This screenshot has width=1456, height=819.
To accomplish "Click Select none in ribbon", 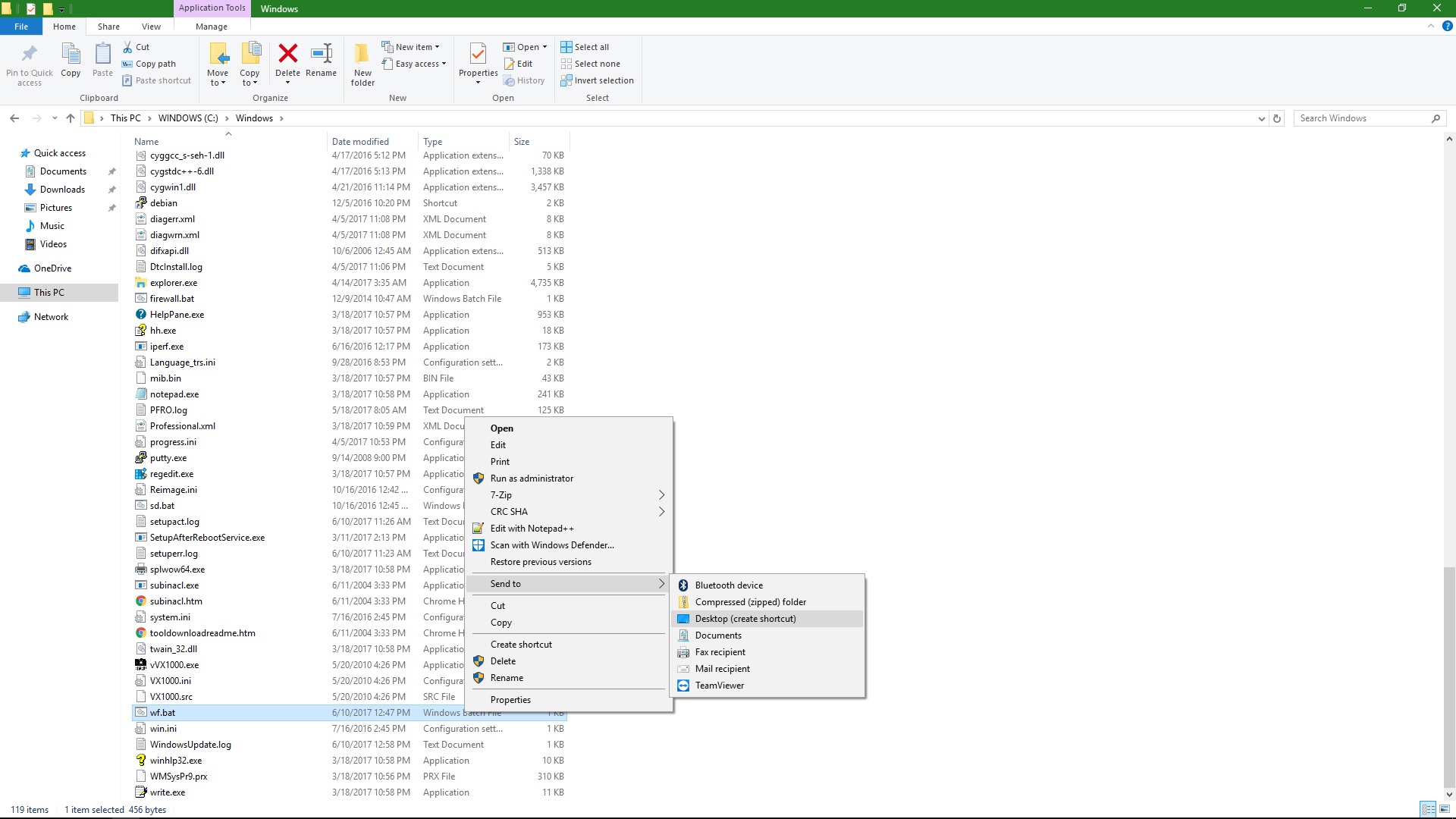I will click(x=590, y=64).
